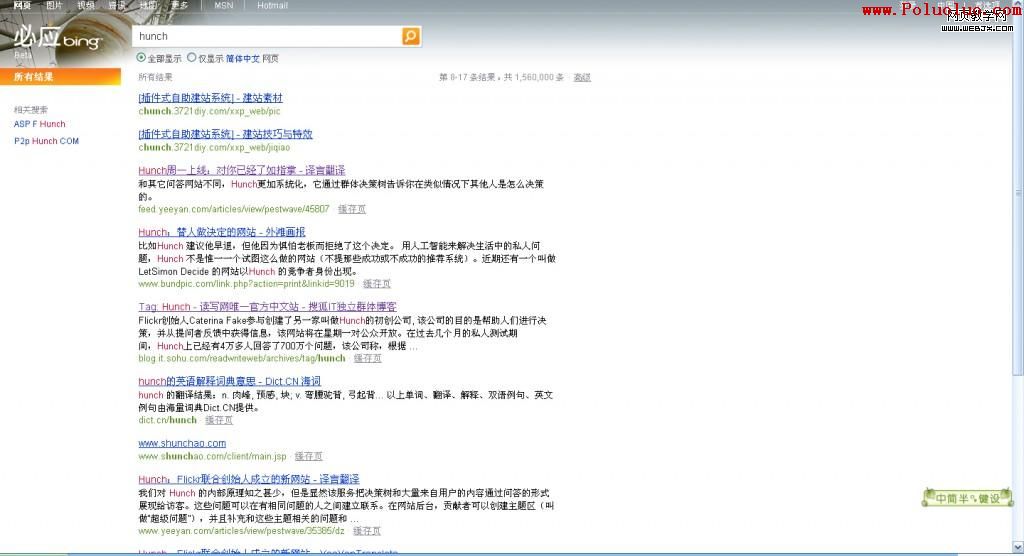
Task: Switch to the 视频 search tab
Action: [86, 5]
